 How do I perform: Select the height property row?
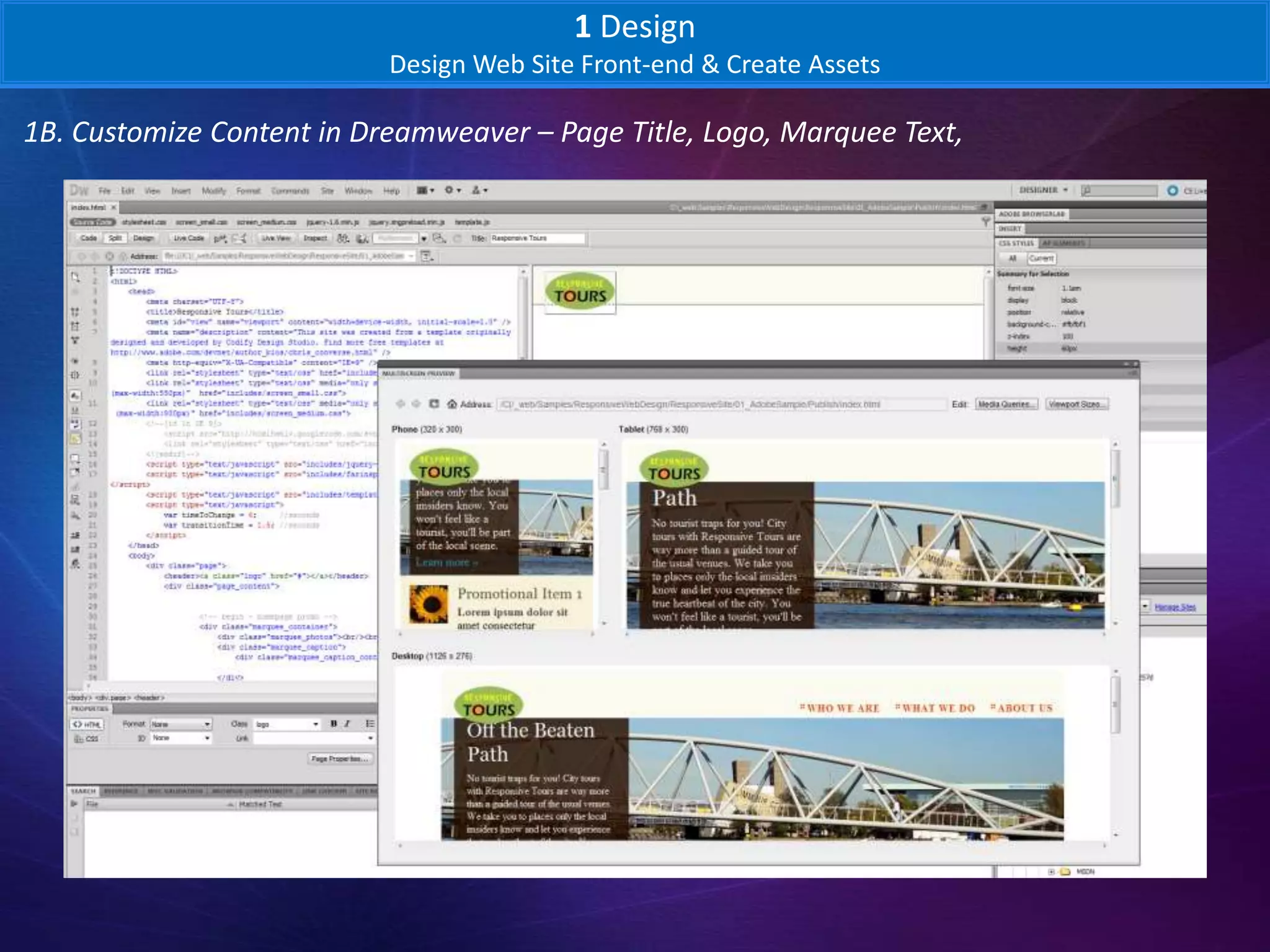pyautogui.click(x=1100, y=348)
